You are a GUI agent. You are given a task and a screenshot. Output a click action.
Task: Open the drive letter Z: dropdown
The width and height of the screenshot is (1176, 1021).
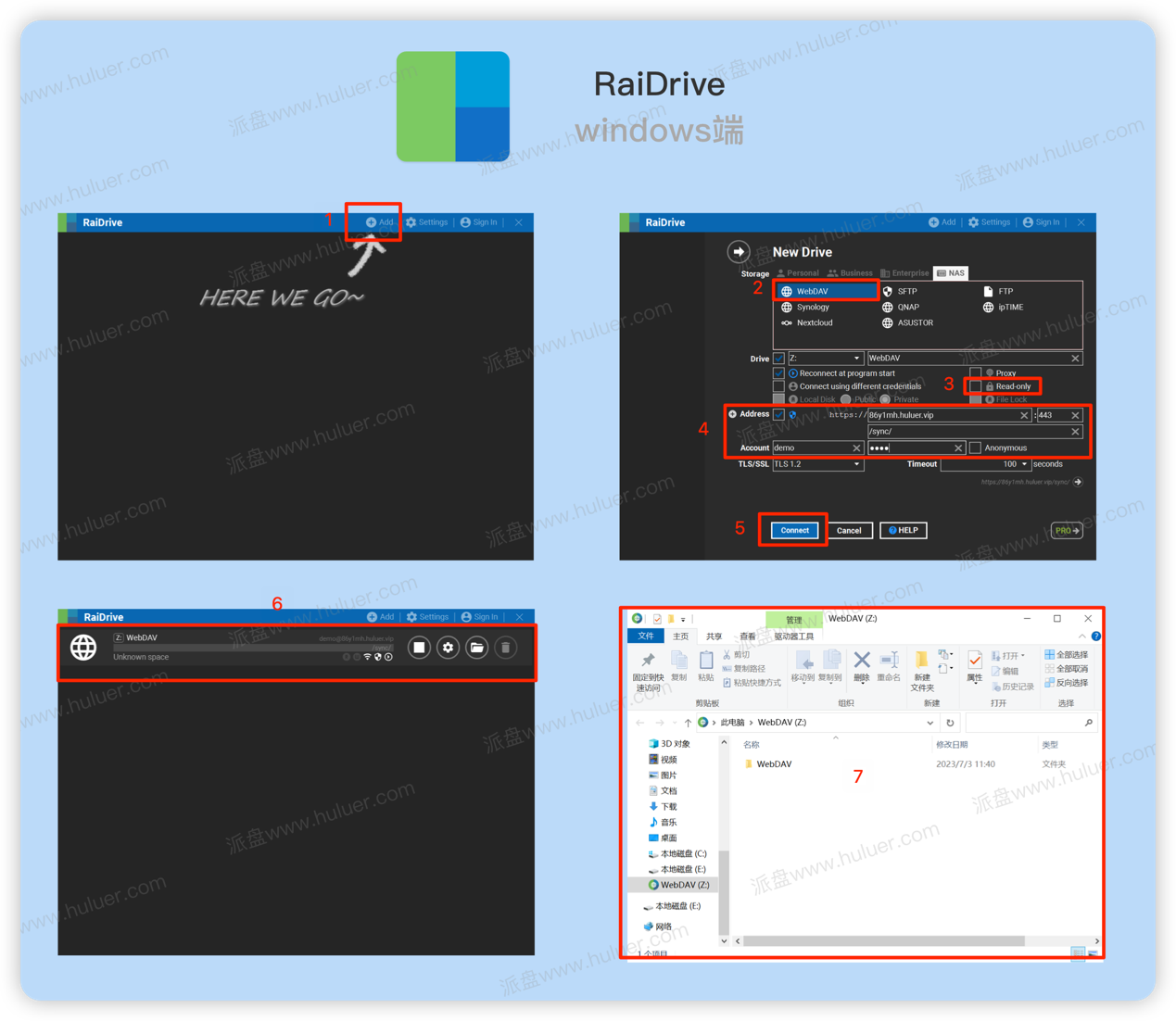coord(825,359)
